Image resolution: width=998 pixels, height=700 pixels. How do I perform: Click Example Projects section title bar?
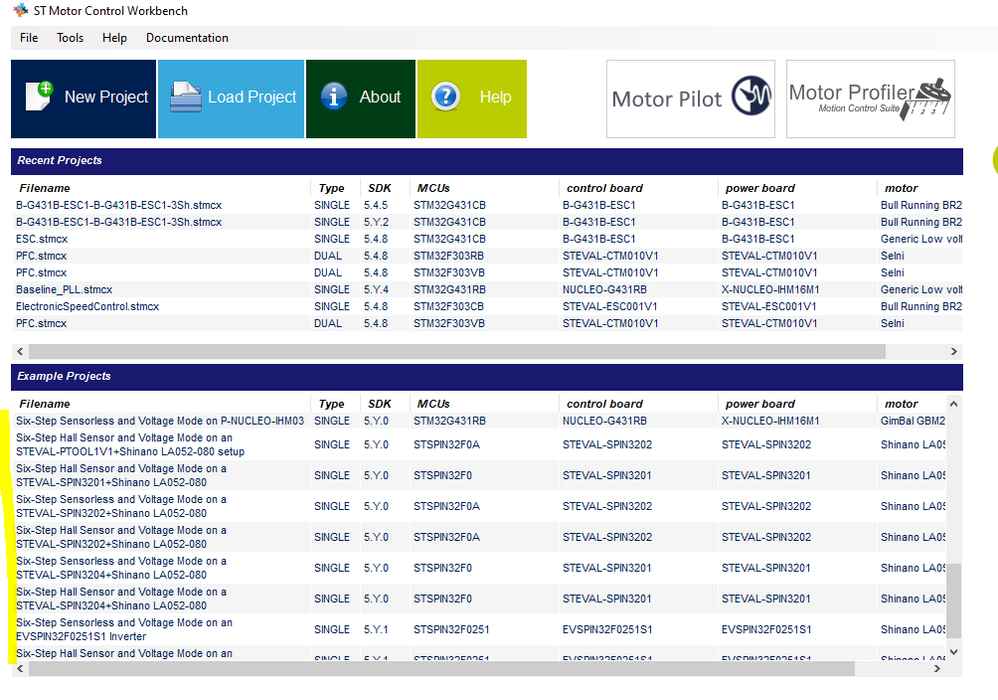click(x=487, y=377)
